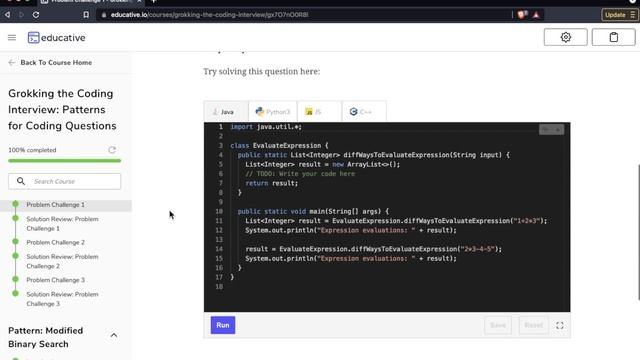Switch to the C++ tab
Screen dimensions: 640x360
pos(364,111)
